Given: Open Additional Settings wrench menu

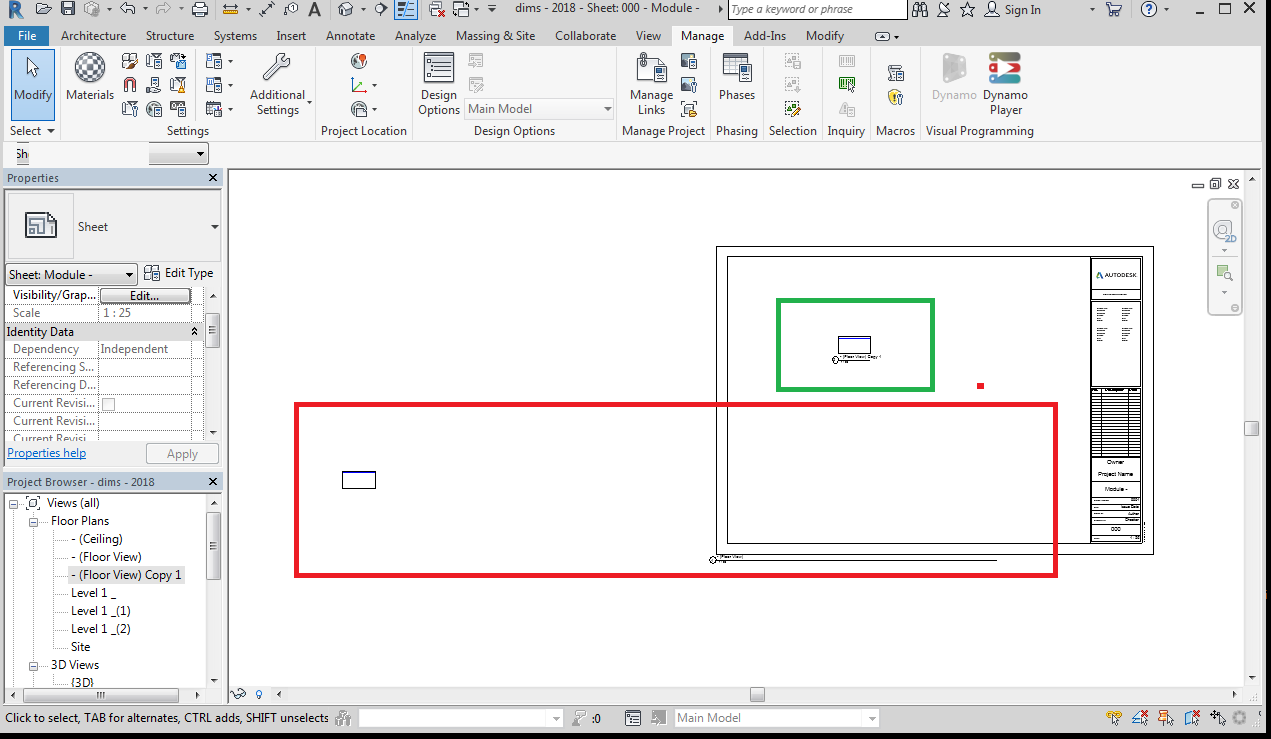Looking at the screenshot, I should pos(277,85).
